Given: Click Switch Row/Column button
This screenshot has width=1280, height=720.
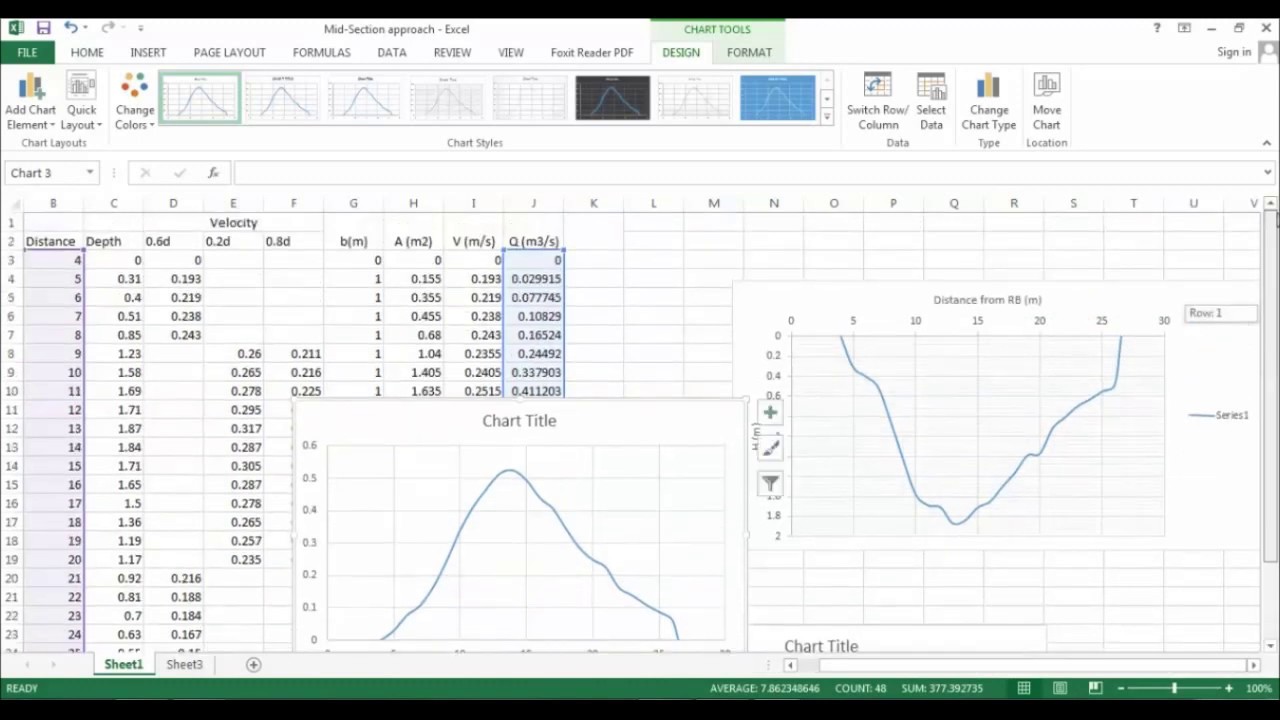Looking at the screenshot, I should coord(877,101).
